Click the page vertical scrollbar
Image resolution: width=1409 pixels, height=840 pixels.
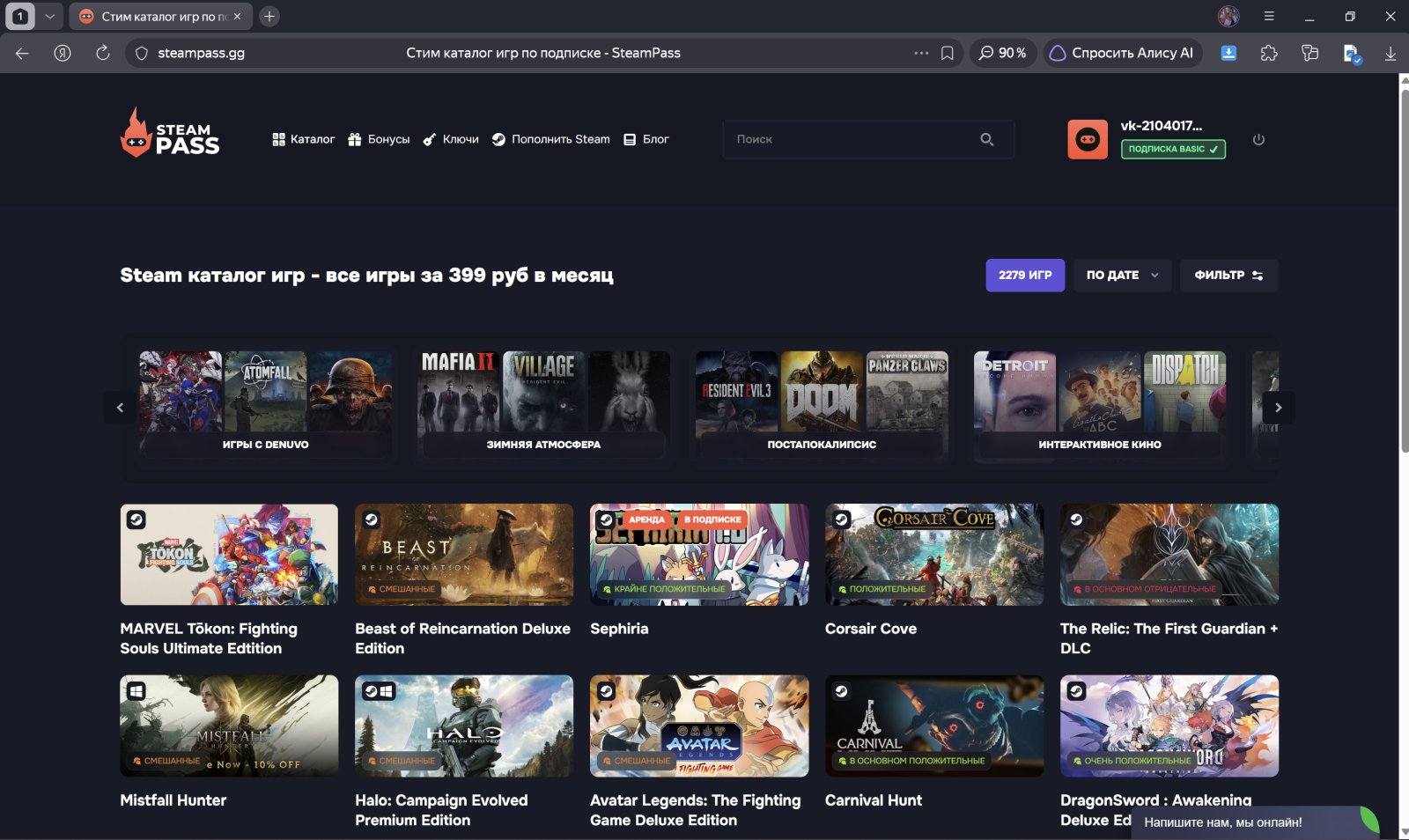1404,271
